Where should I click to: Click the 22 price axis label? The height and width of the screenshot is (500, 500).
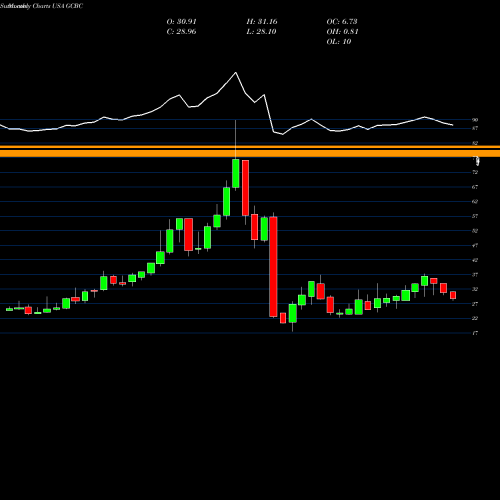click(475, 318)
